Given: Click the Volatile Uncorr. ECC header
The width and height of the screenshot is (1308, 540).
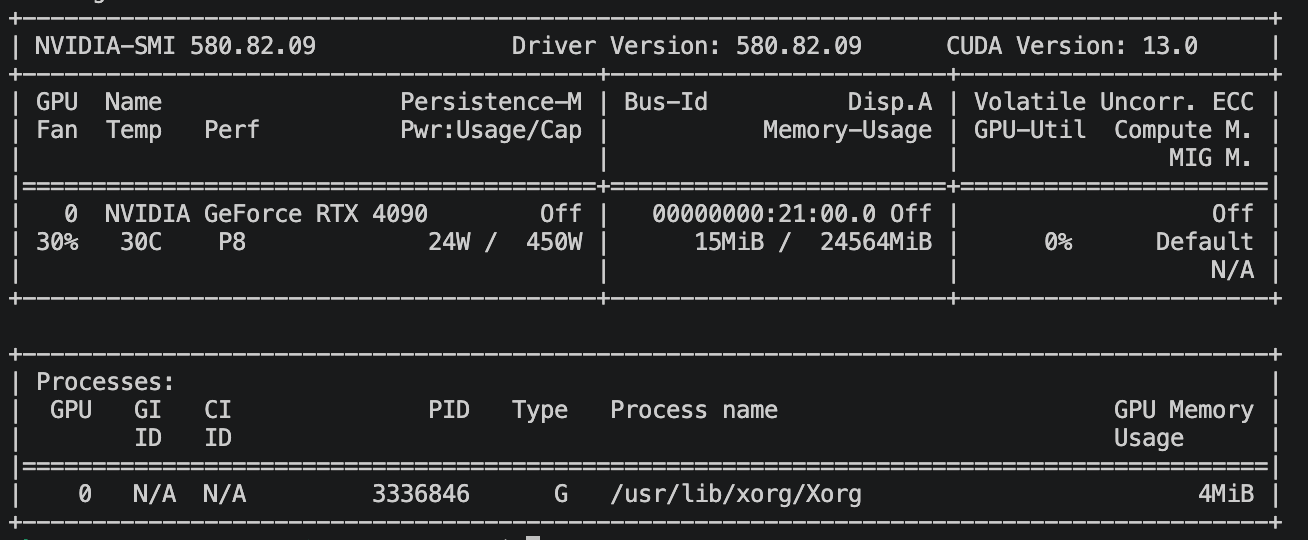Looking at the screenshot, I should [1113, 101].
